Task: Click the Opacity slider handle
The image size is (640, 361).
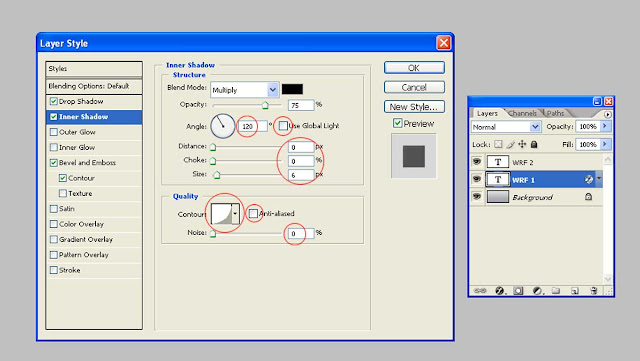Action: (x=265, y=105)
